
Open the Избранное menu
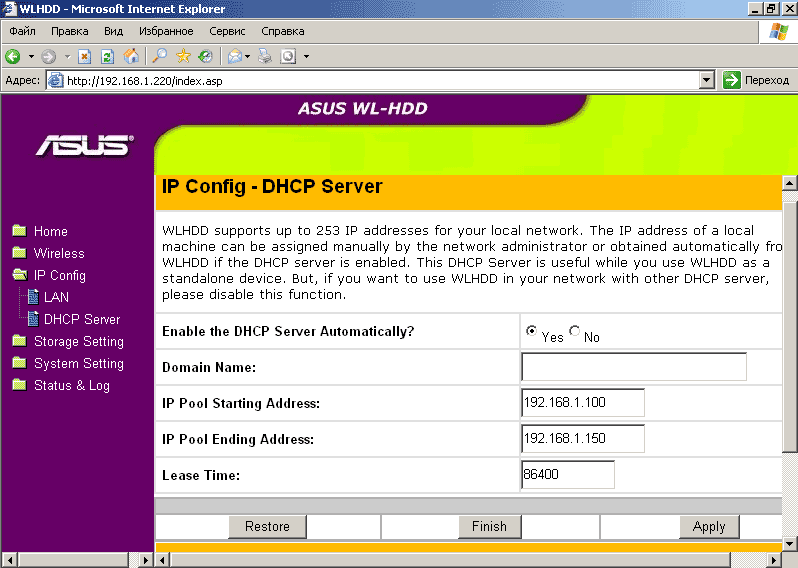coord(166,31)
